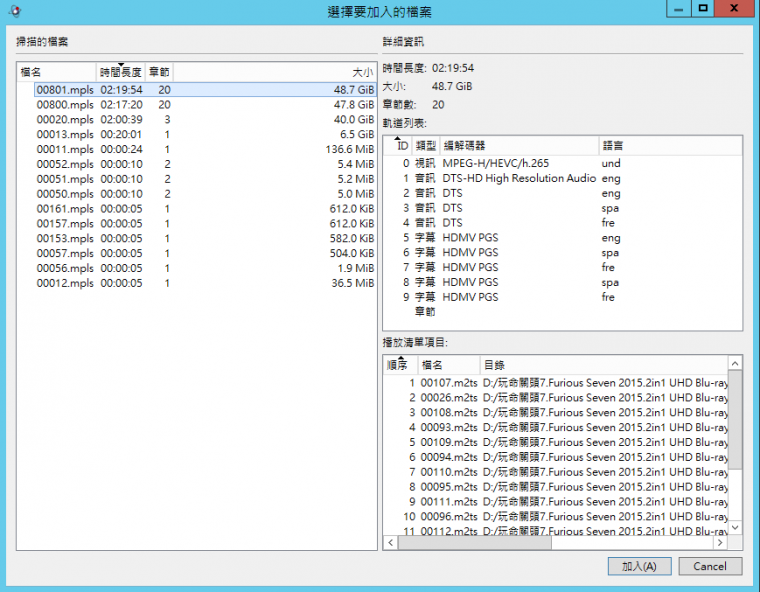Select the 00161.mpls playlist row

coord(206,209)
